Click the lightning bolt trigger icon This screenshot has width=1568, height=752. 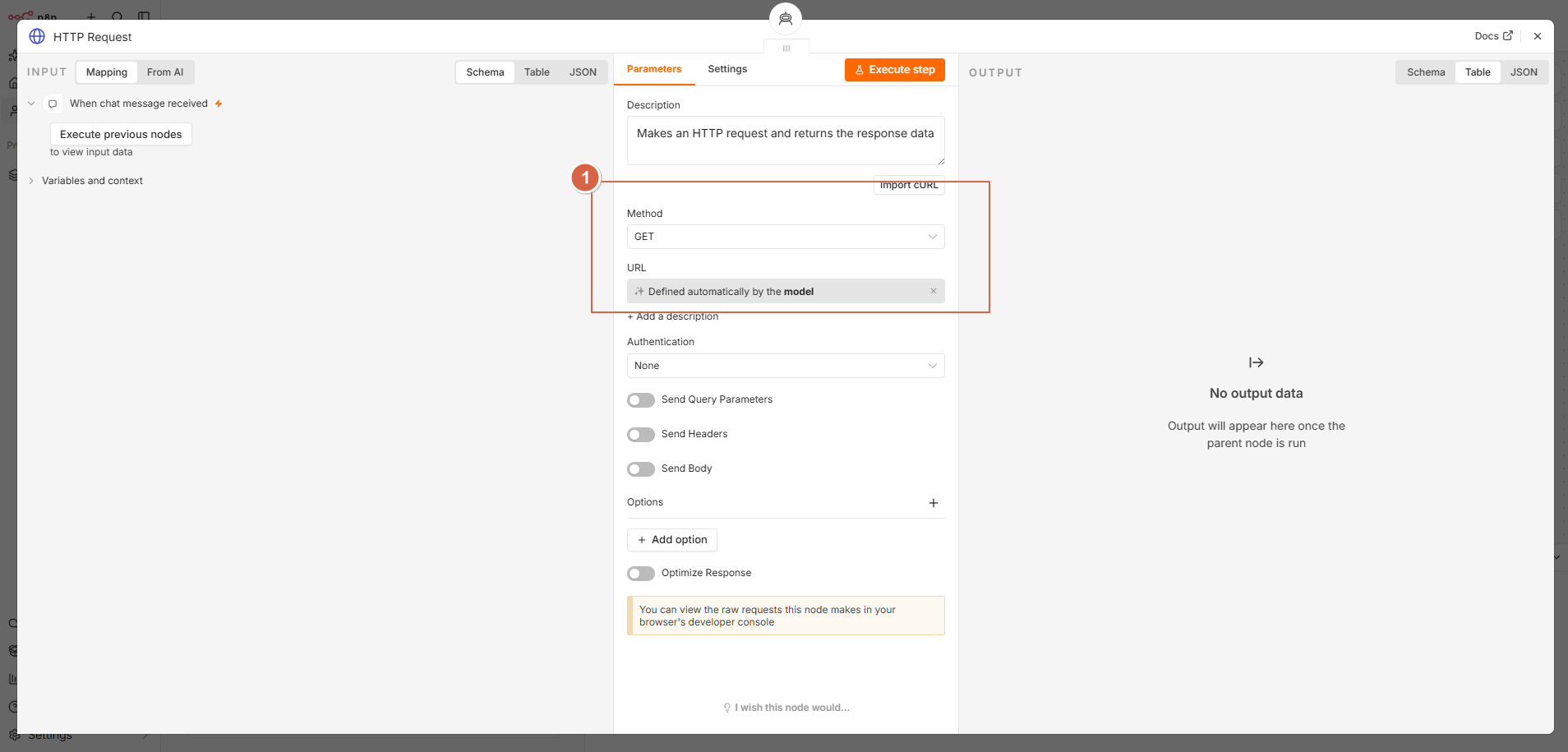pos(219,104)
